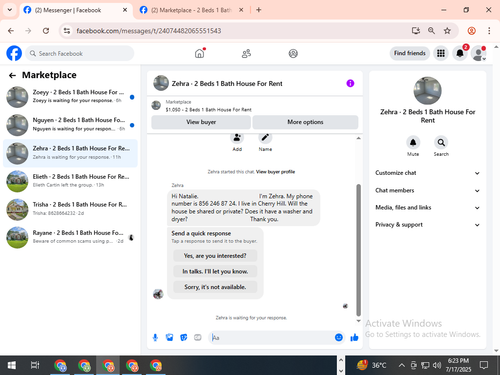Switch to the Messenger | Facebook tab
This screenshot has width=500, height=375.
75,10
